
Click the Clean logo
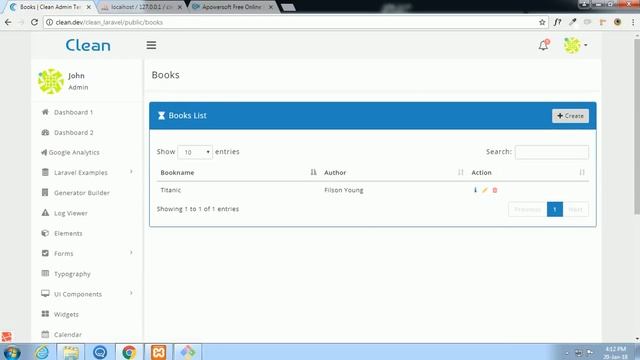(88, 45)
